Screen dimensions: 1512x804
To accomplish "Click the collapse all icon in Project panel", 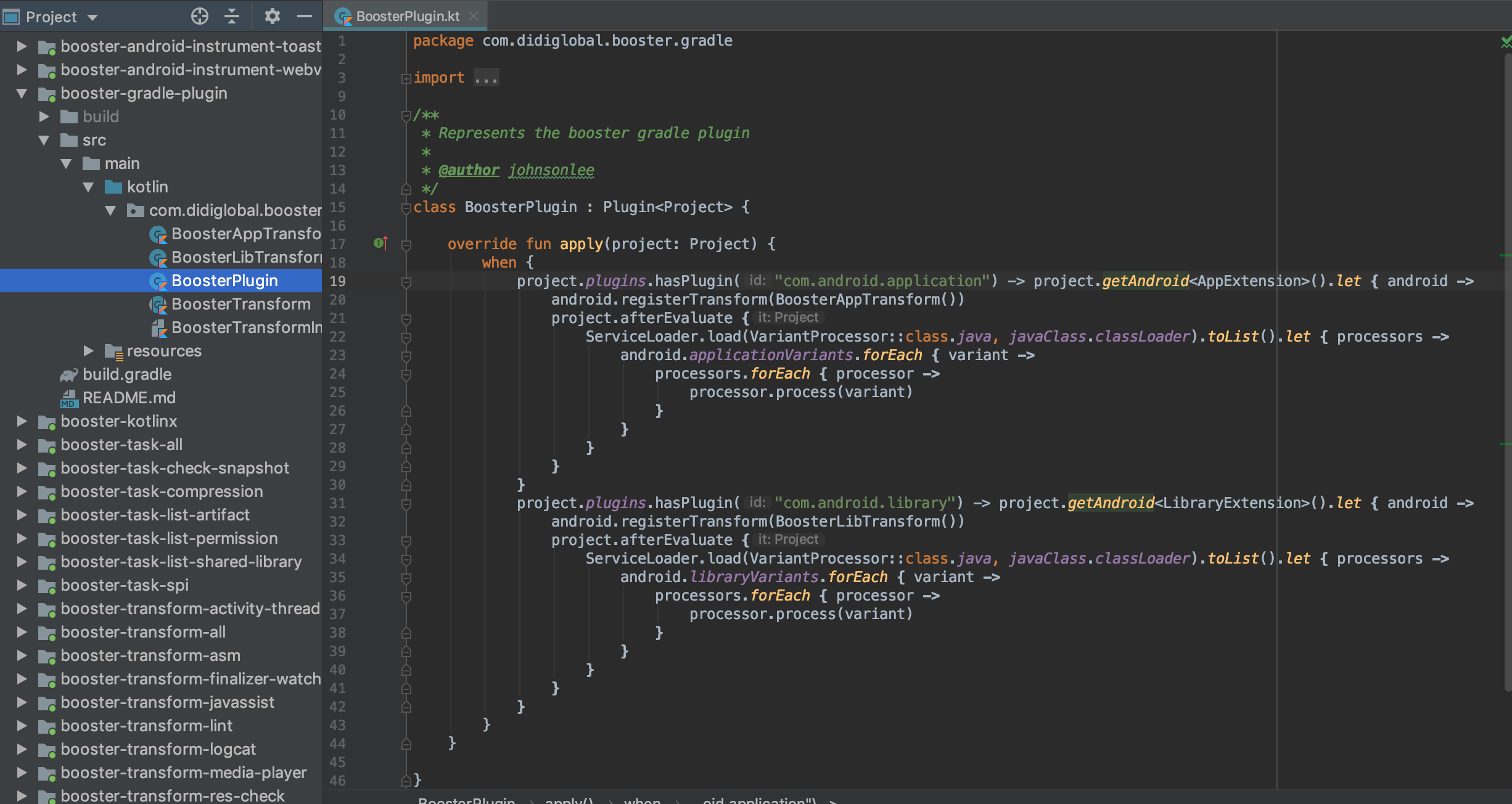I will point(232,17).
